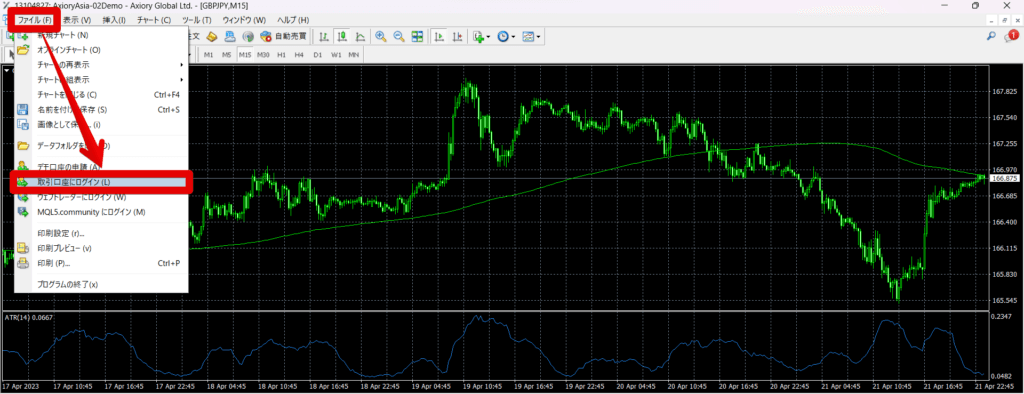Screen dimensions: 1024x394
Task: Click the tile windows icon
Action: click(417, 37)
